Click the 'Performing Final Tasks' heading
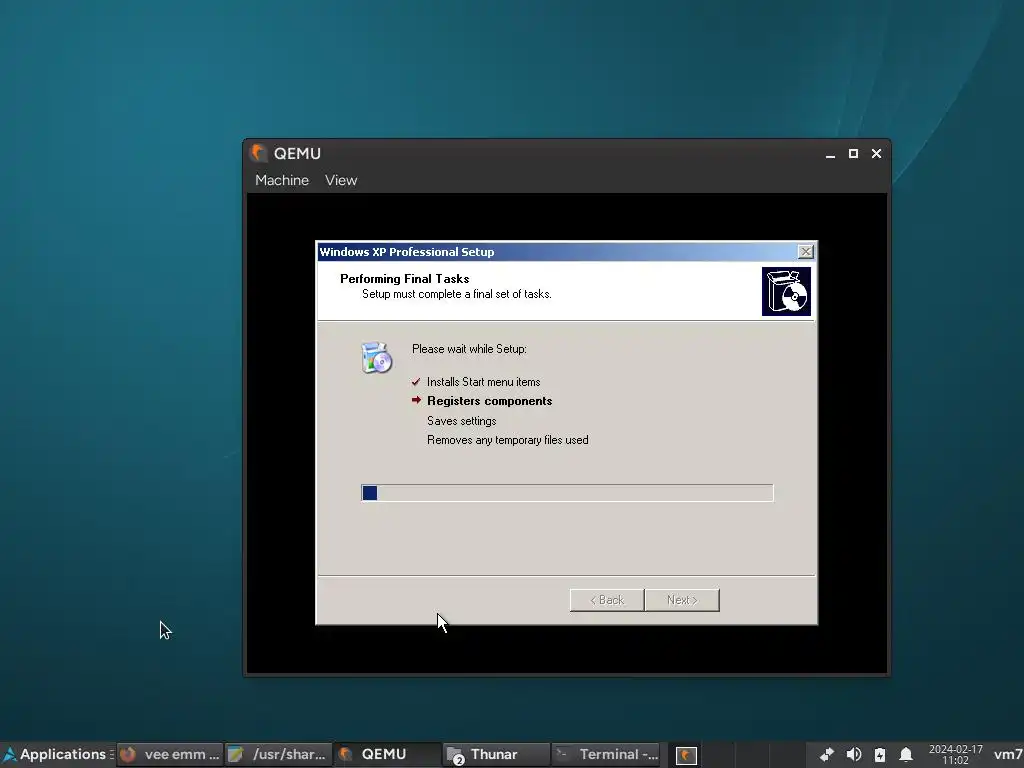 click(x=404, y=279)
